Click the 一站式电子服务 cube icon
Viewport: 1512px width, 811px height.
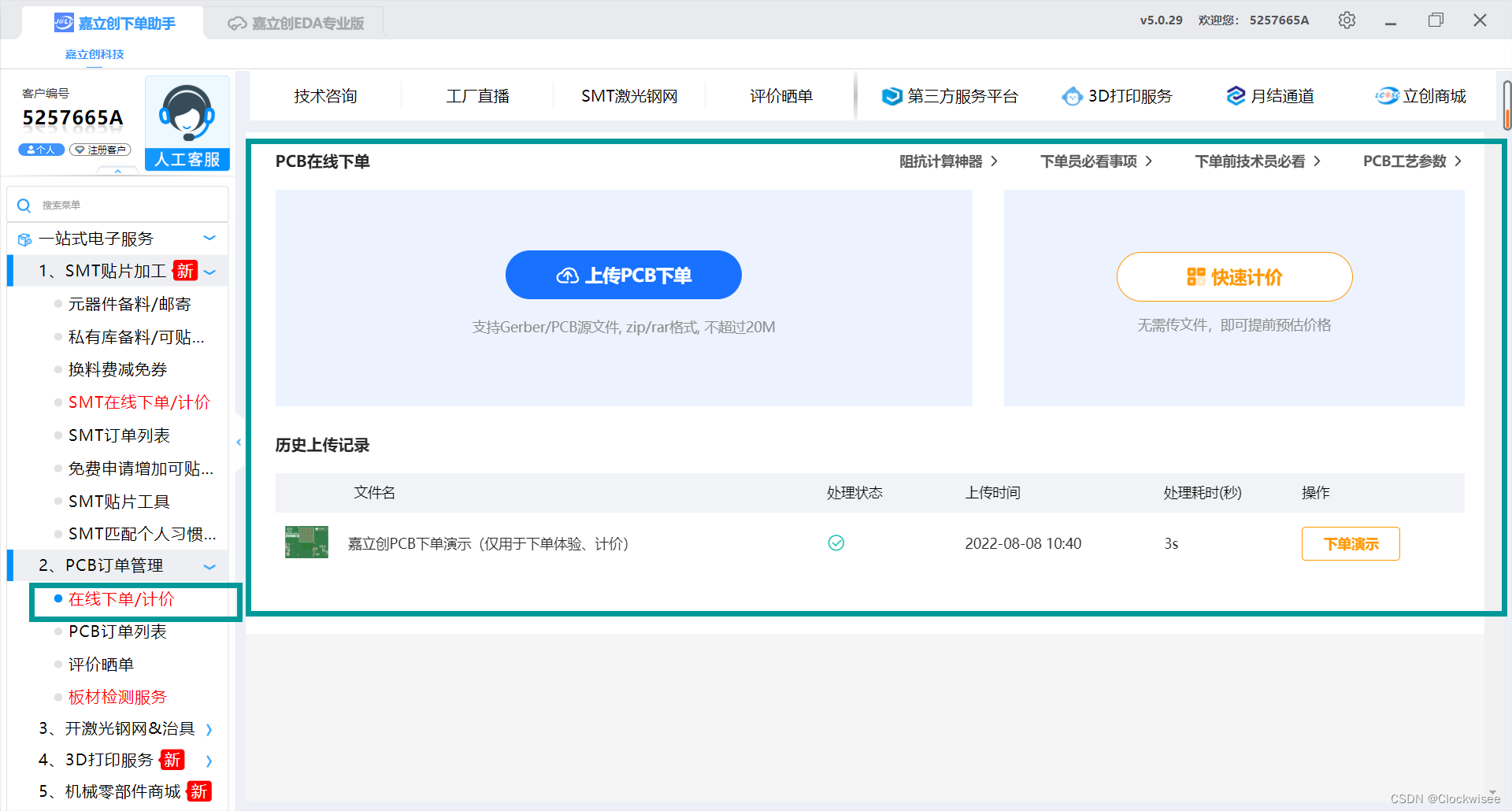click(24, 239)
